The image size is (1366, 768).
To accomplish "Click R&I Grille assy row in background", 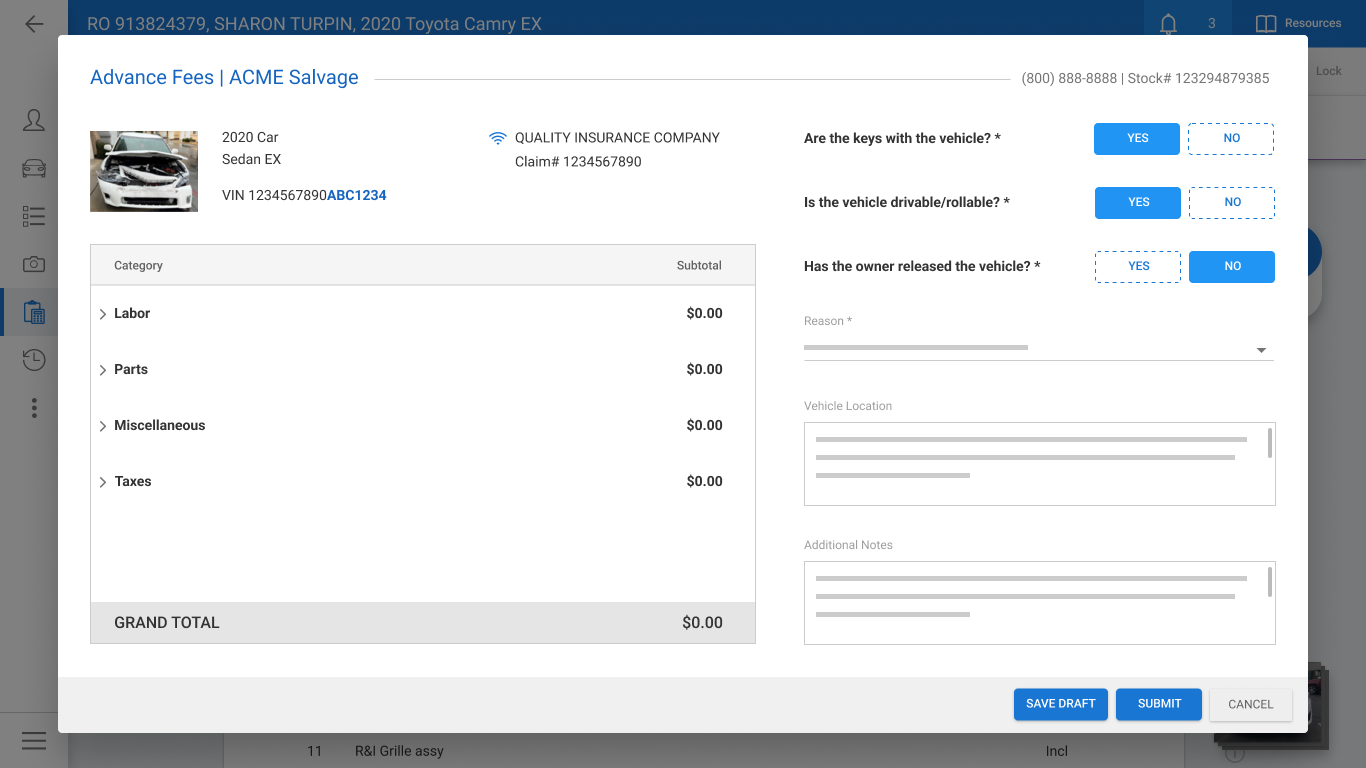I will [x=399, y=751].
